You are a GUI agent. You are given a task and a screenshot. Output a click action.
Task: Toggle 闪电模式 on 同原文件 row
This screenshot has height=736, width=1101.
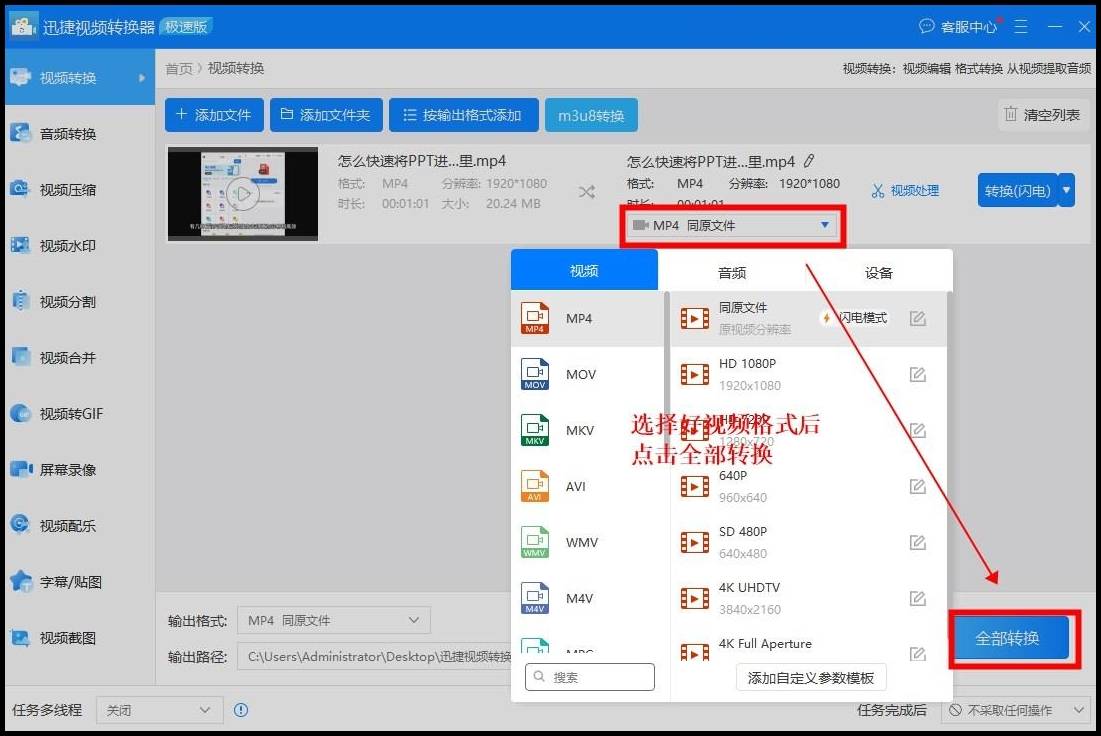click(x=855, y=318)
